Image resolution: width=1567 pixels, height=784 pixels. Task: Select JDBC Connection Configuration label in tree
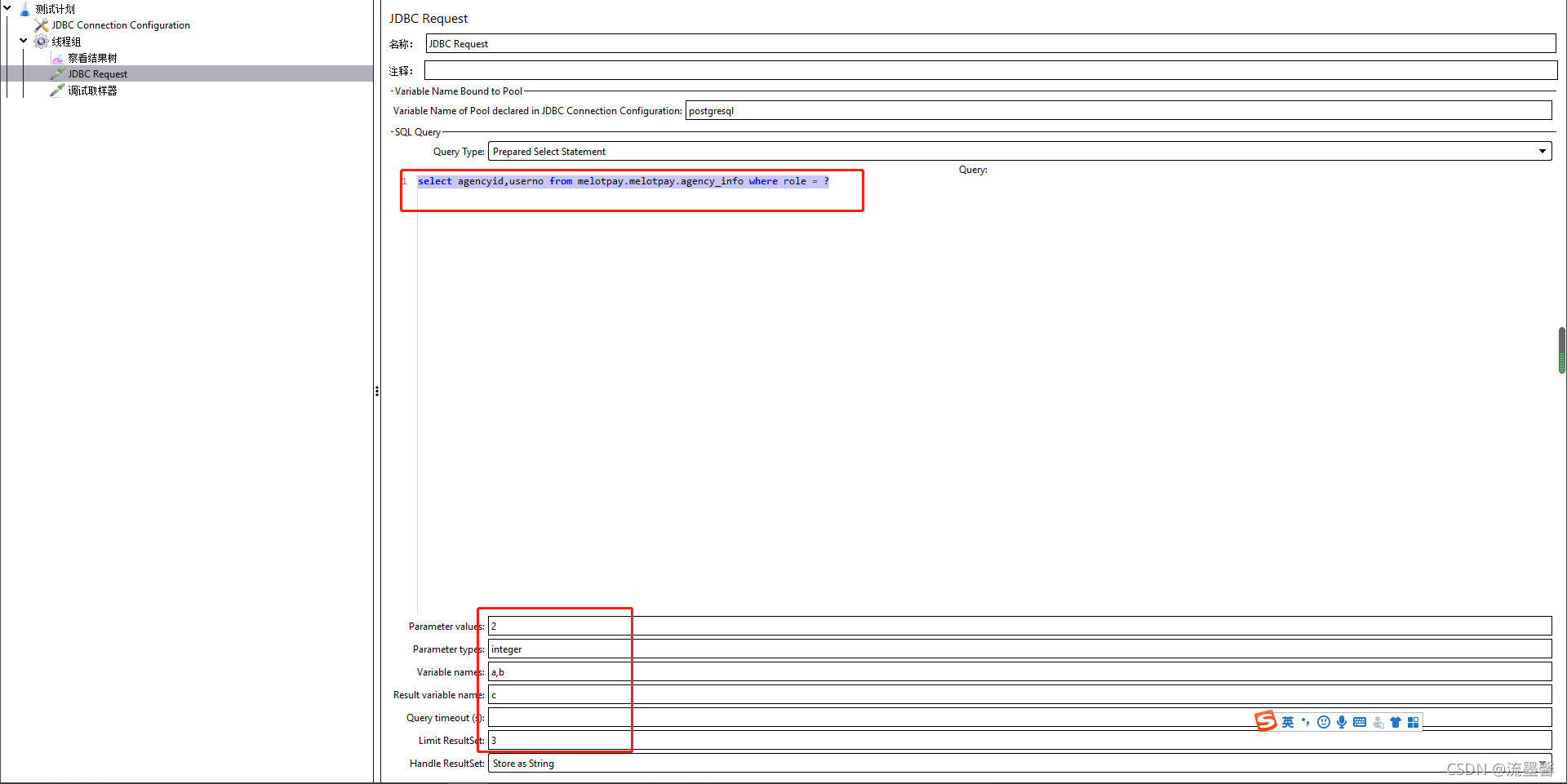(x=121, y=25)
